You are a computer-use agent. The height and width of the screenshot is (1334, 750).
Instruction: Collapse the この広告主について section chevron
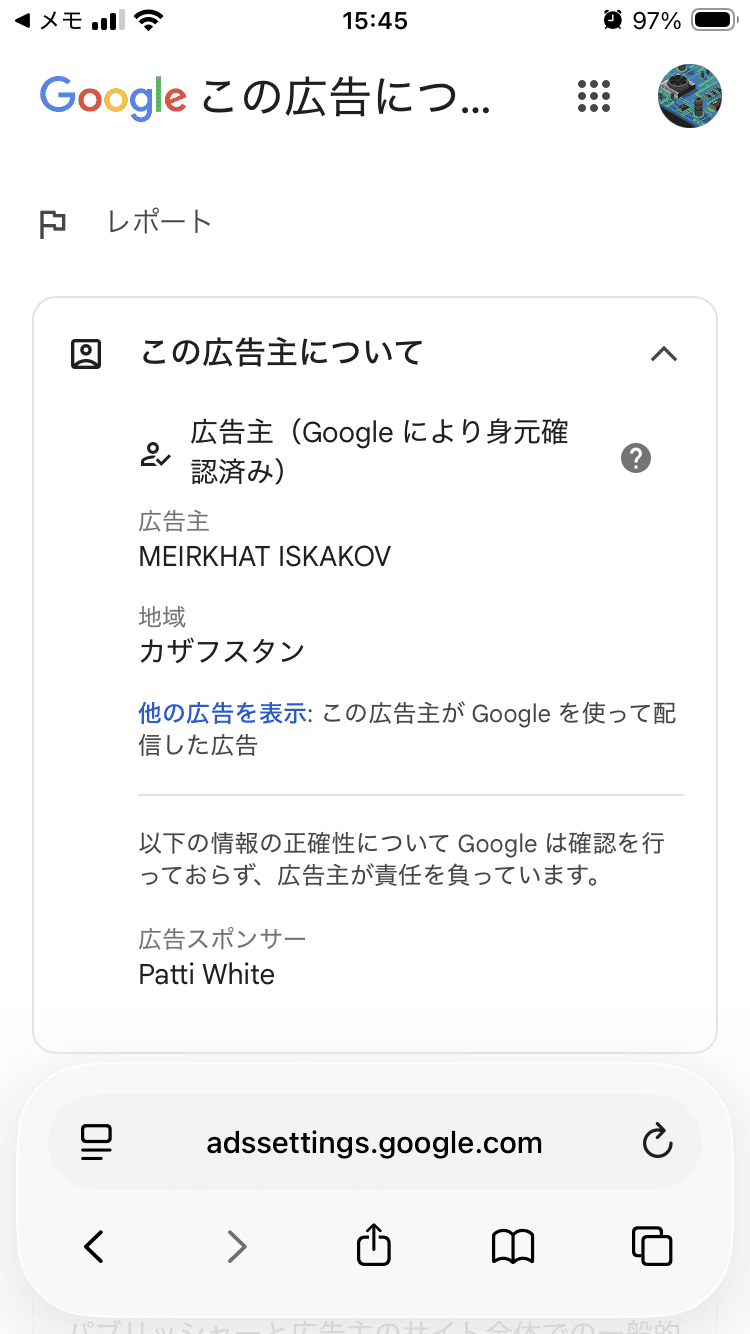point(664,354)
